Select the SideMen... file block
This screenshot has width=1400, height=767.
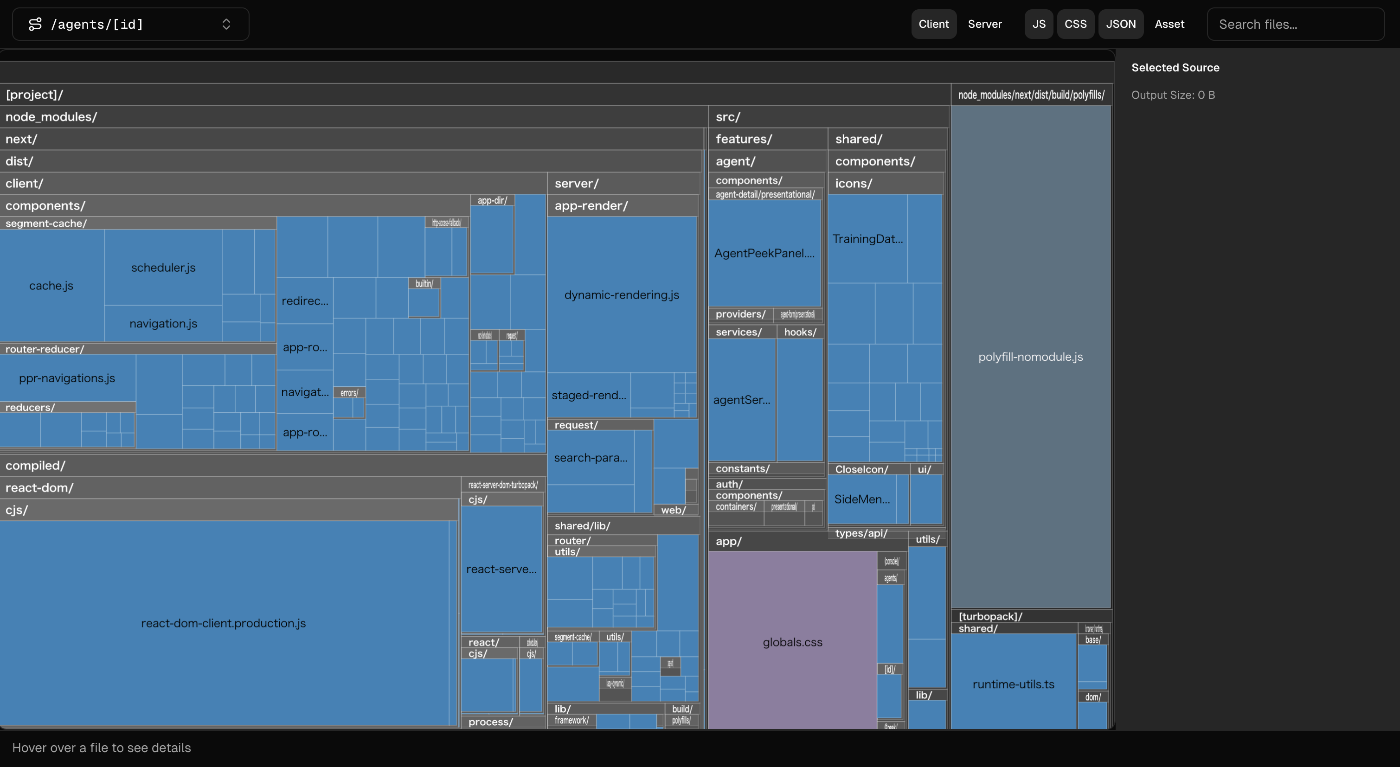(x=862, y=498)
